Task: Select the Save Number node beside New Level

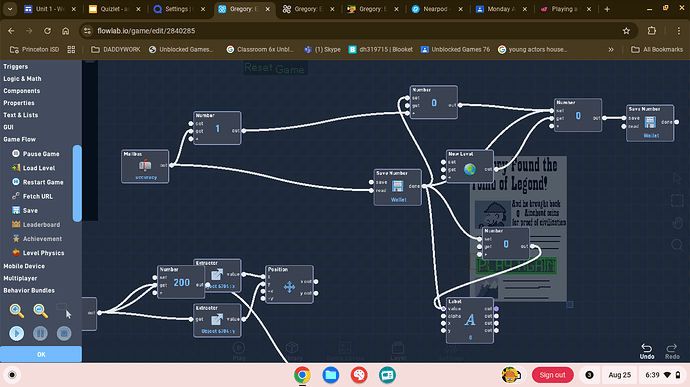Action: pyautogui.click(x=398, y=187)
